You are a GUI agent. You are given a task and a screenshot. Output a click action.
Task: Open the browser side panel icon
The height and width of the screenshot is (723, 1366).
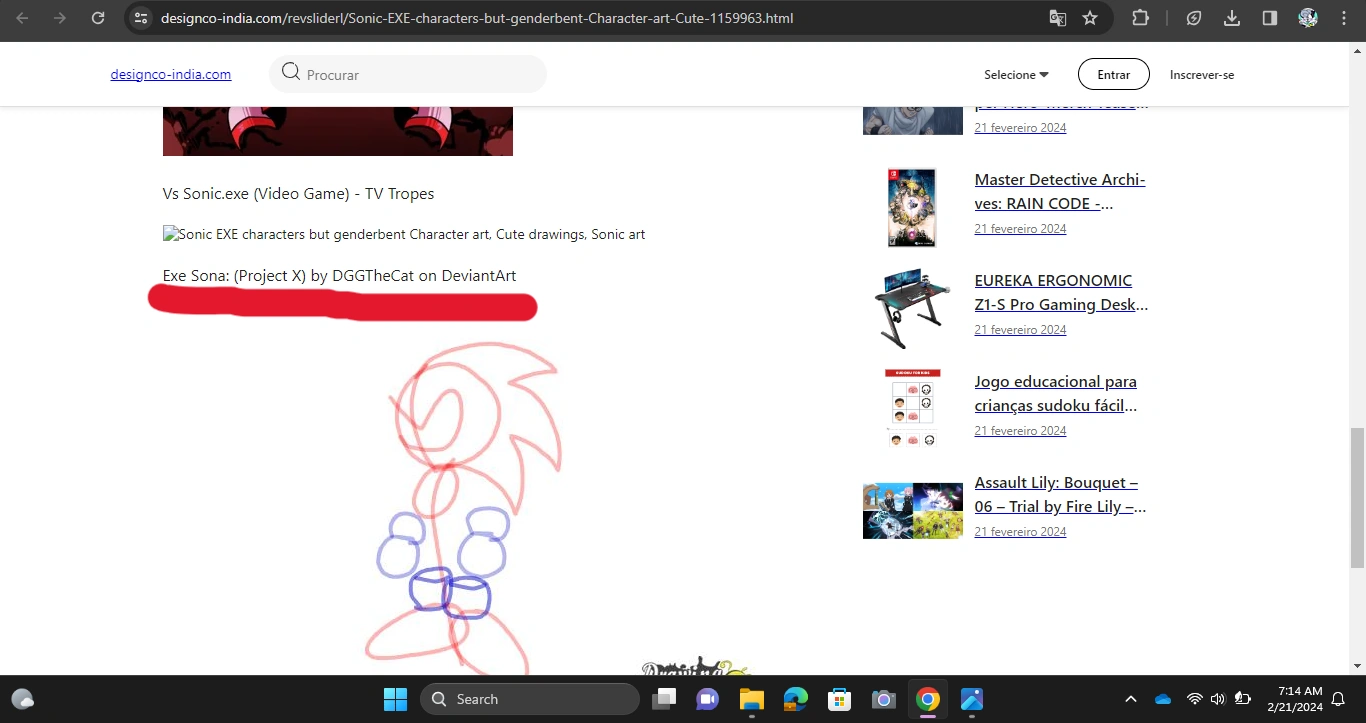click(1268, 18)
